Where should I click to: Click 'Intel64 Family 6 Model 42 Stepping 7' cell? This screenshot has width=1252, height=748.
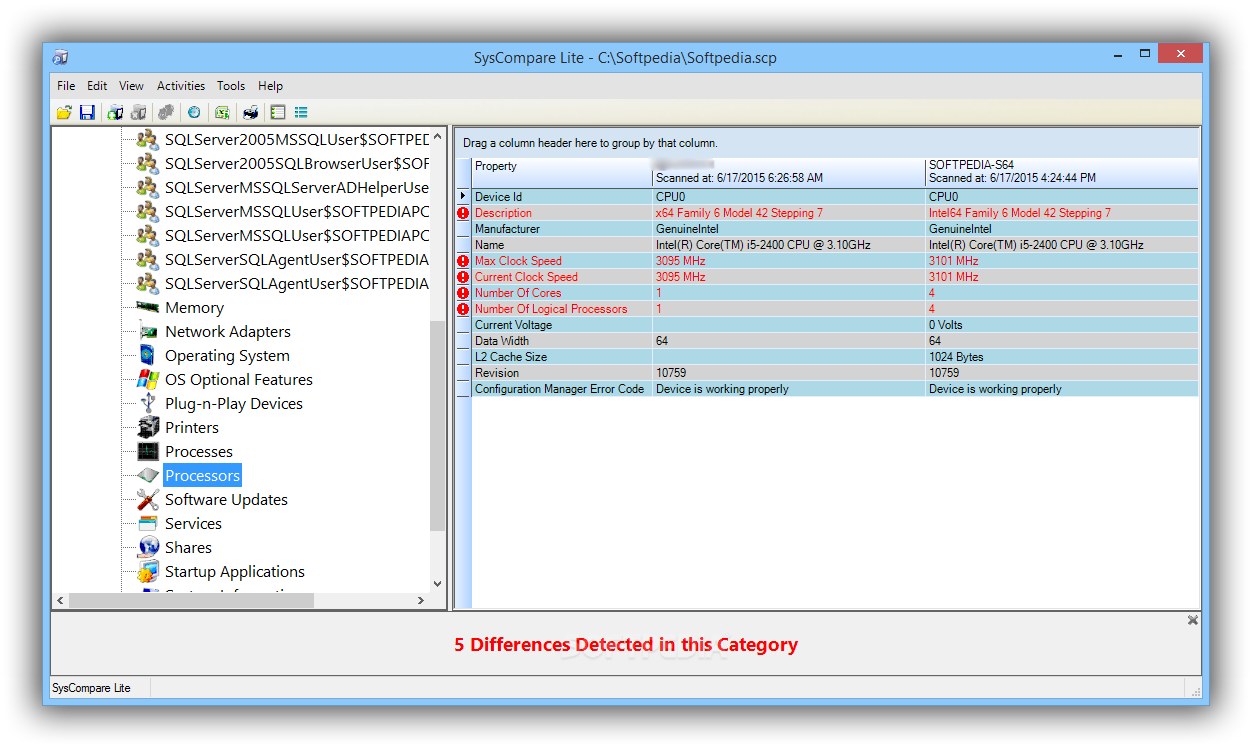coord(1062,213)
